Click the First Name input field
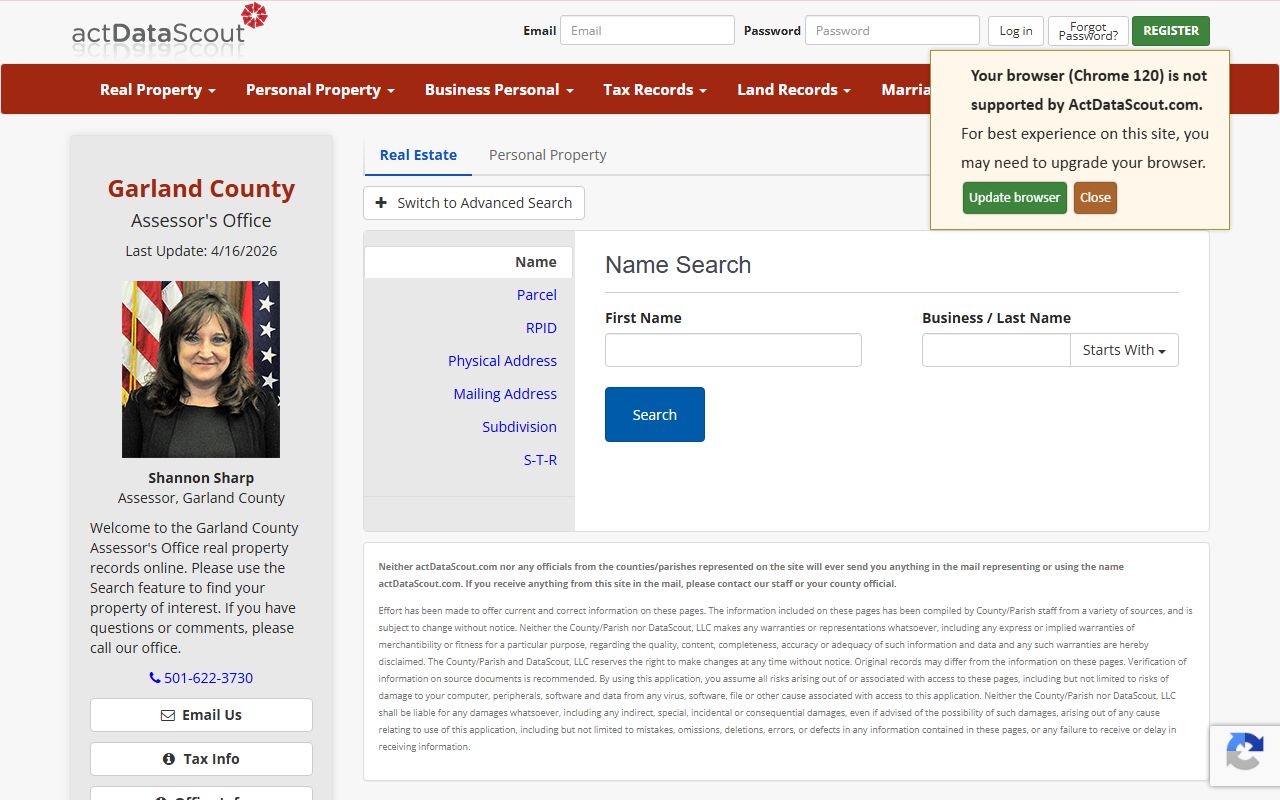 click(733, 350)
